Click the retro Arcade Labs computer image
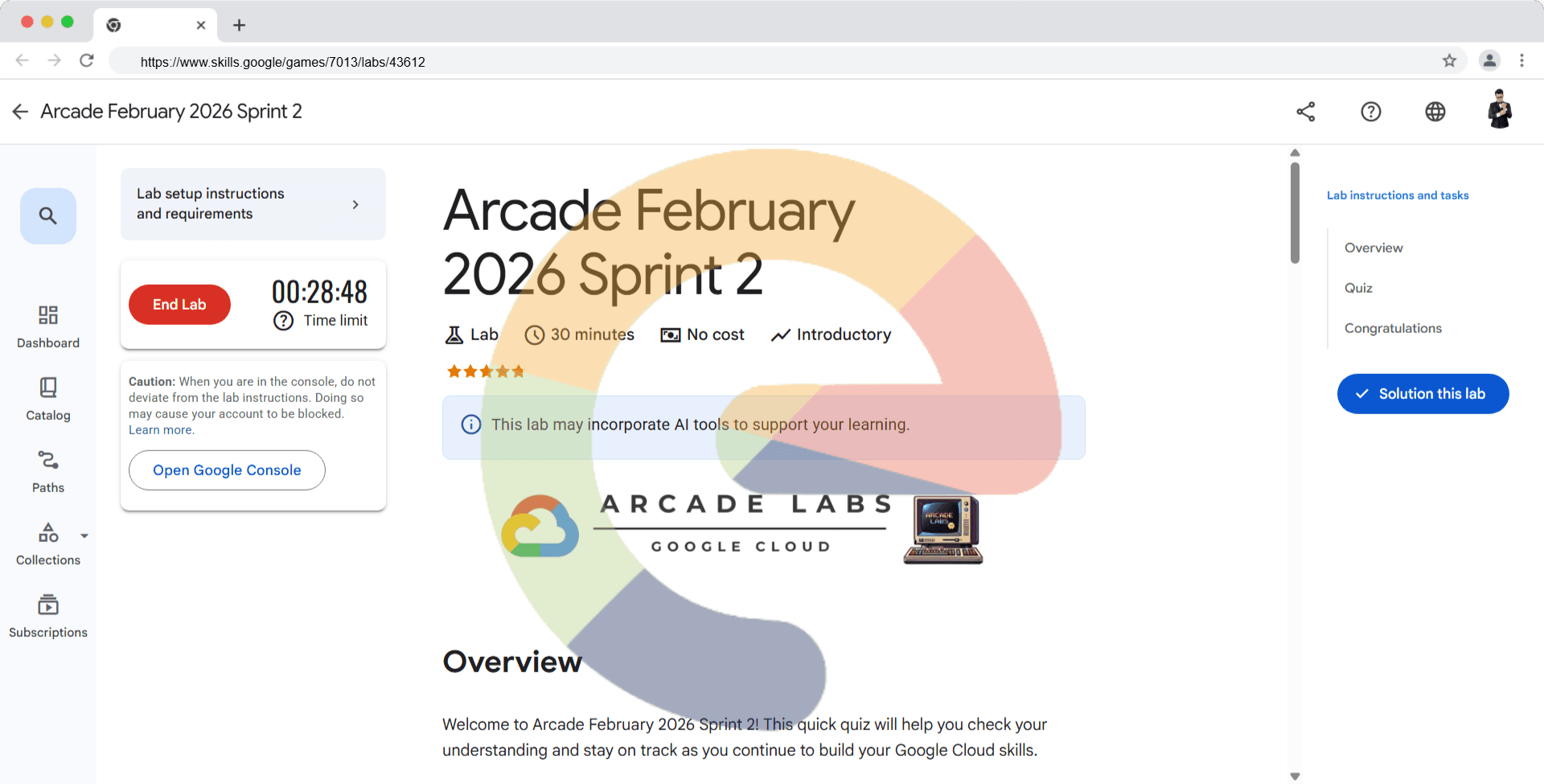 [943, 529]
